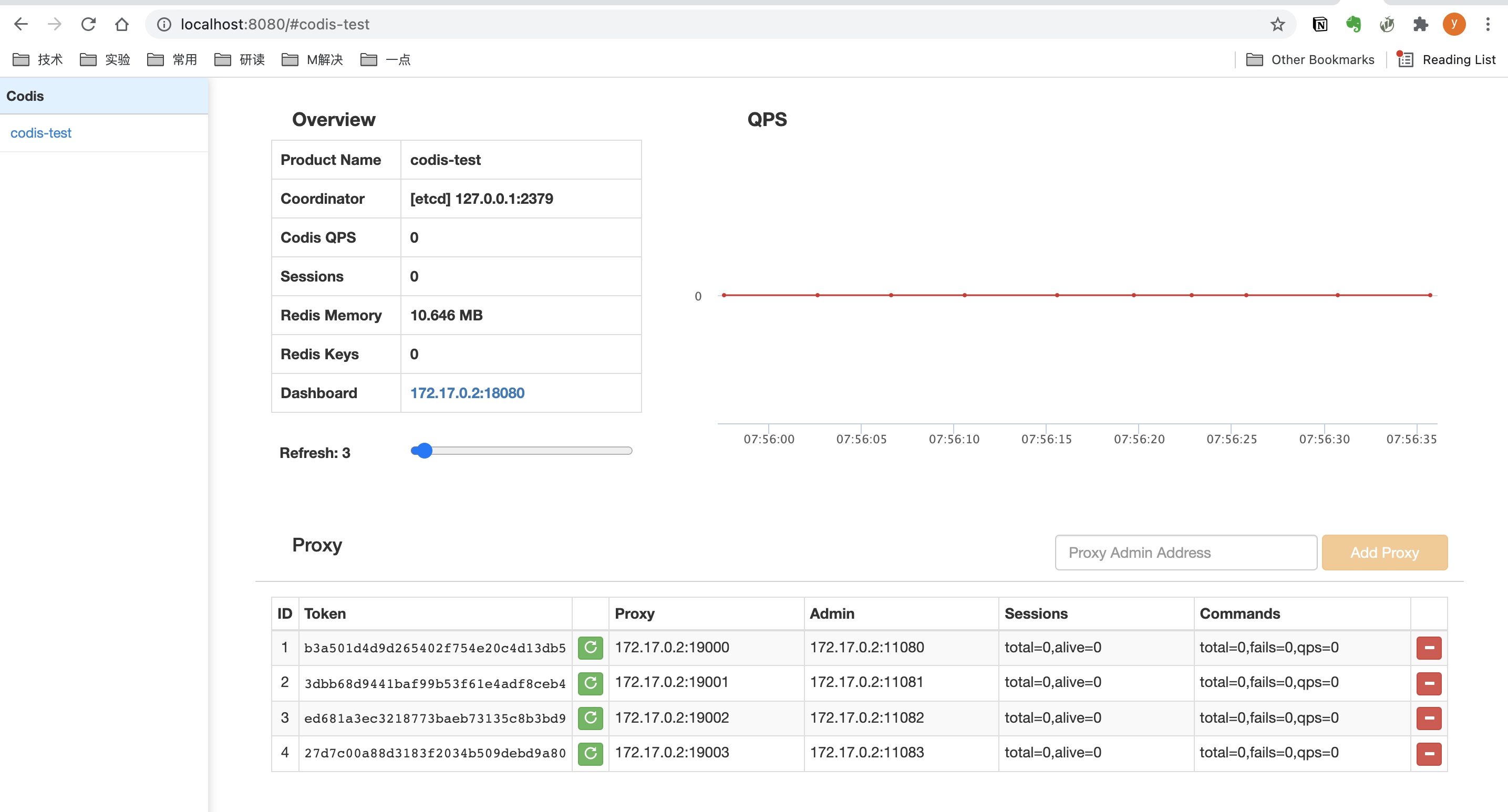1508x812 pixels.
Task: Click the Add Proxy button
Action: (x=1384, y=552)
